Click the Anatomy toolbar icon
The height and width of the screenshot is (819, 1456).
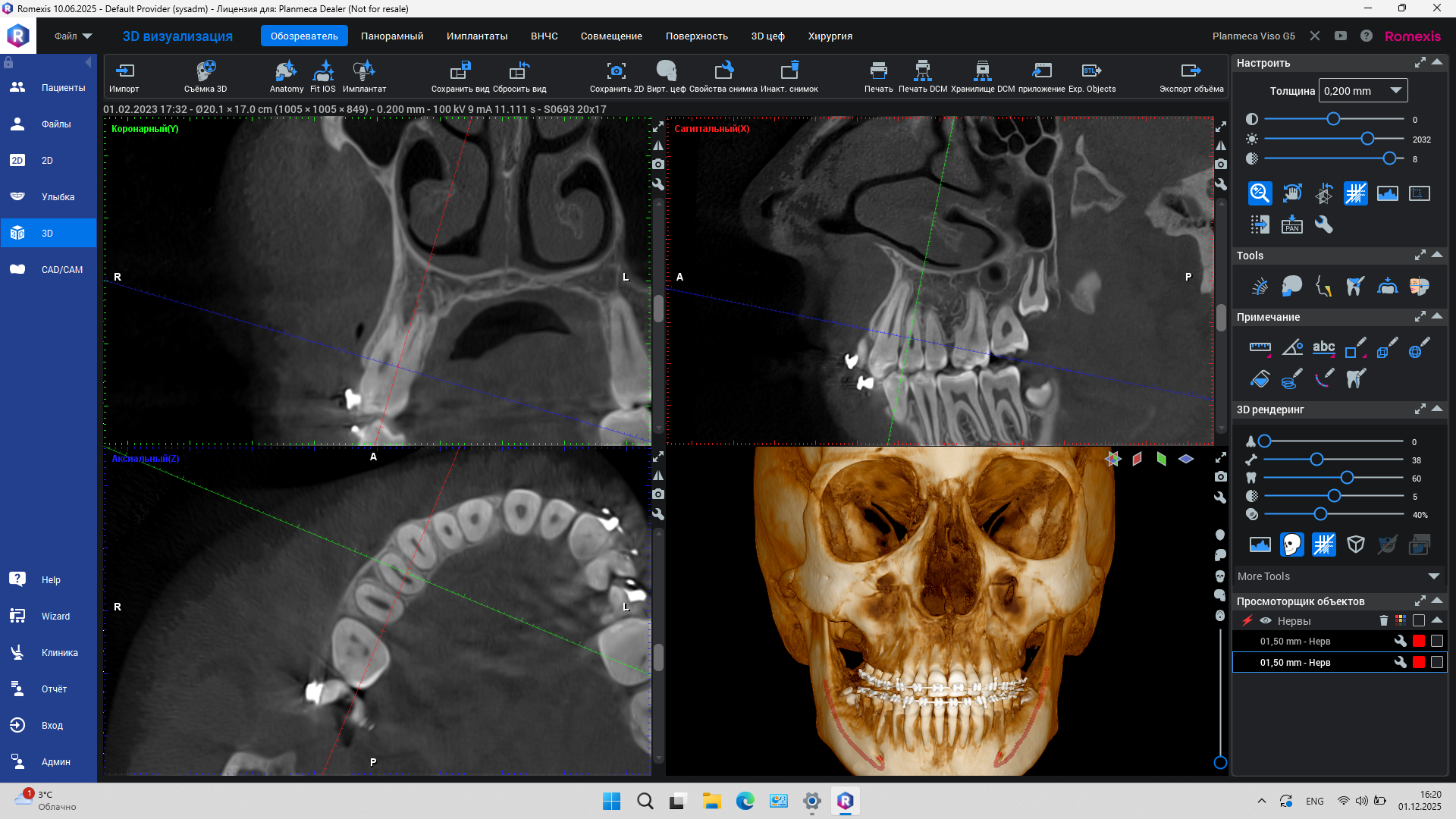point(286,72)
